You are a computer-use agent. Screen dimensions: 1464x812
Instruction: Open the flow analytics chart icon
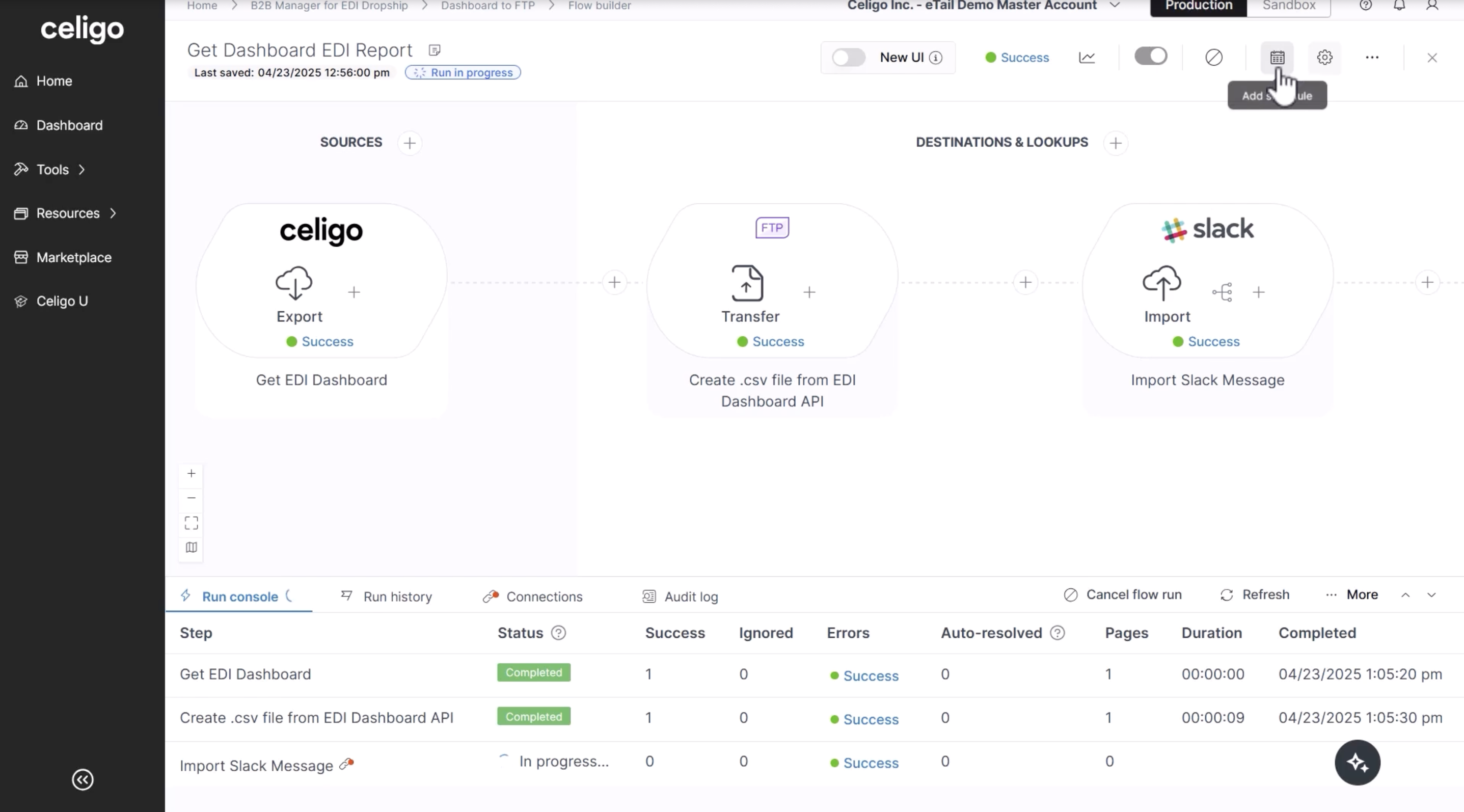[1087, 58]
